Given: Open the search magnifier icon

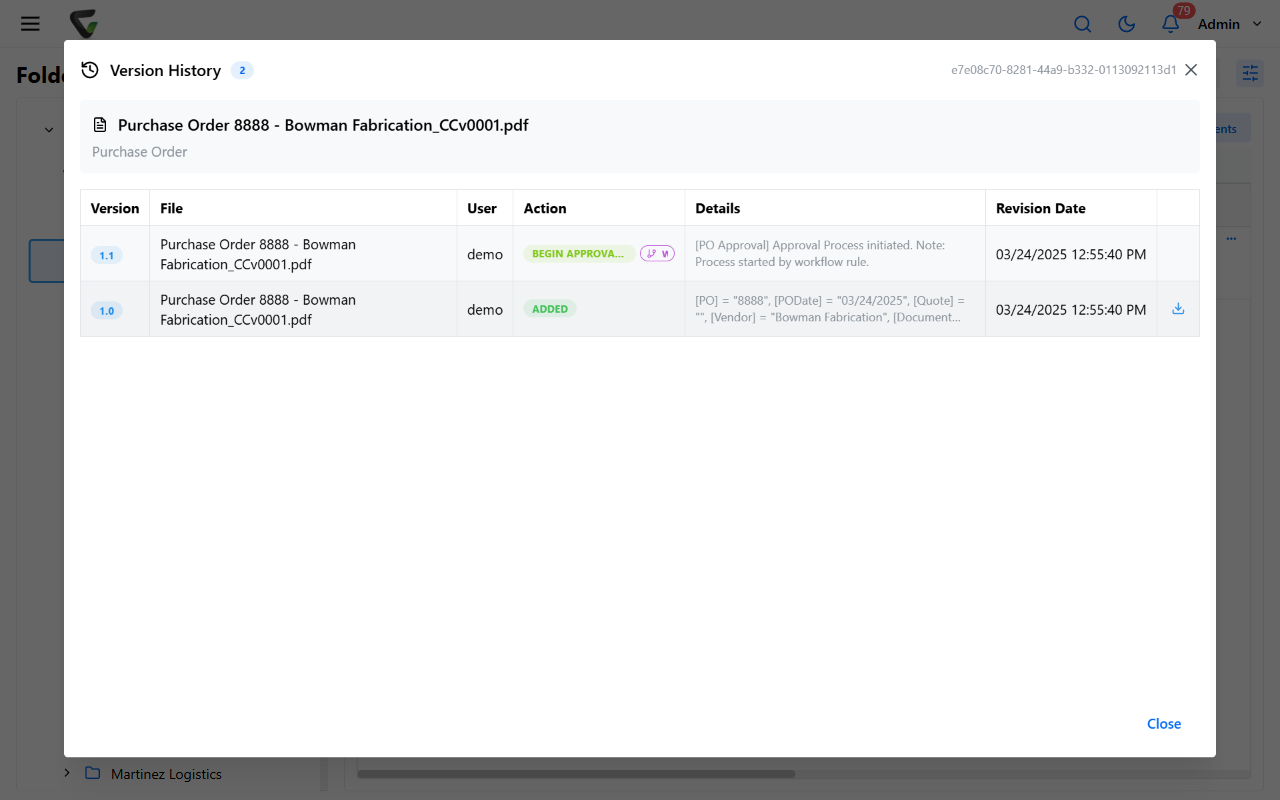Looking at the screenshot, I should click(1082, 24).
